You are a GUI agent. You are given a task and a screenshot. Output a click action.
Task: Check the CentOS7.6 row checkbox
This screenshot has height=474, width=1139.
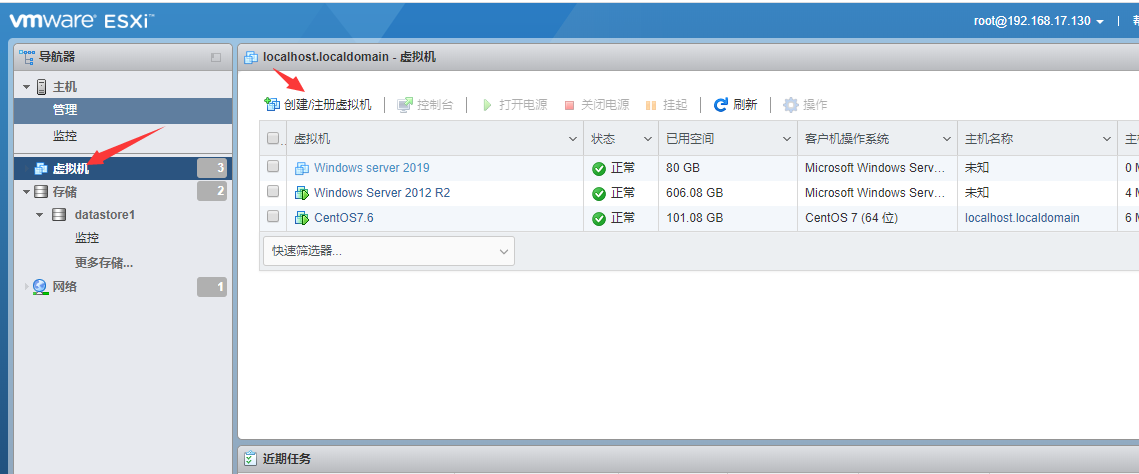(x=273, y=216)
